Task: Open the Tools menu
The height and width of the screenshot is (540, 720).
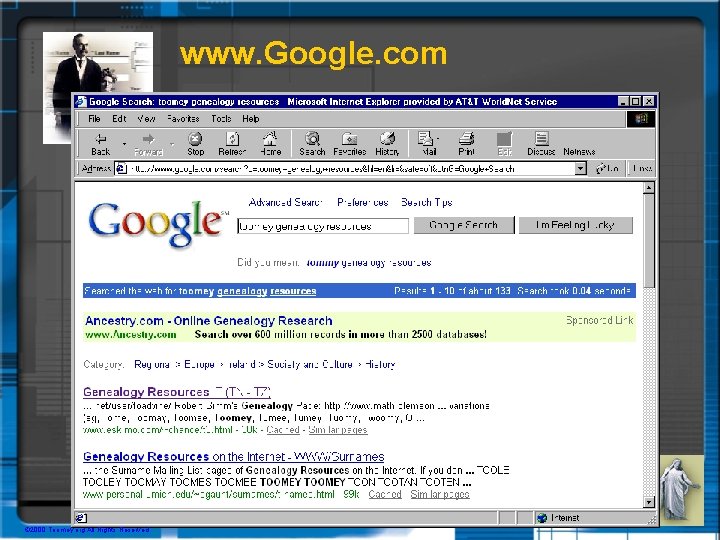Action: [221, 119]
